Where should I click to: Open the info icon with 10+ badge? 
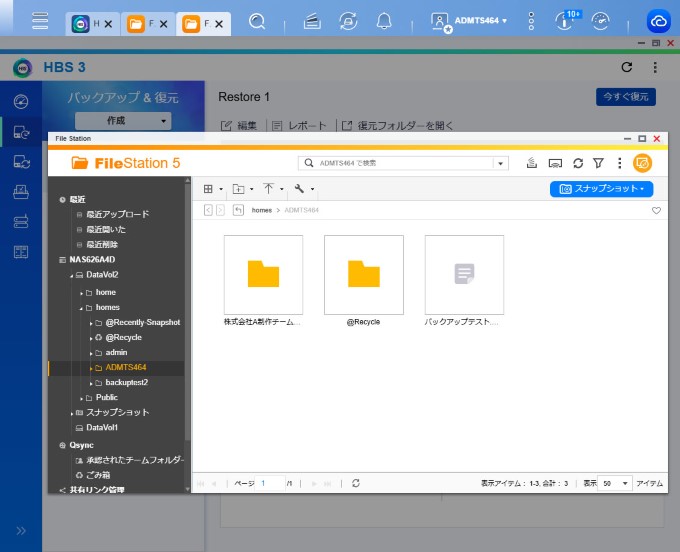(x=566, y=20)
